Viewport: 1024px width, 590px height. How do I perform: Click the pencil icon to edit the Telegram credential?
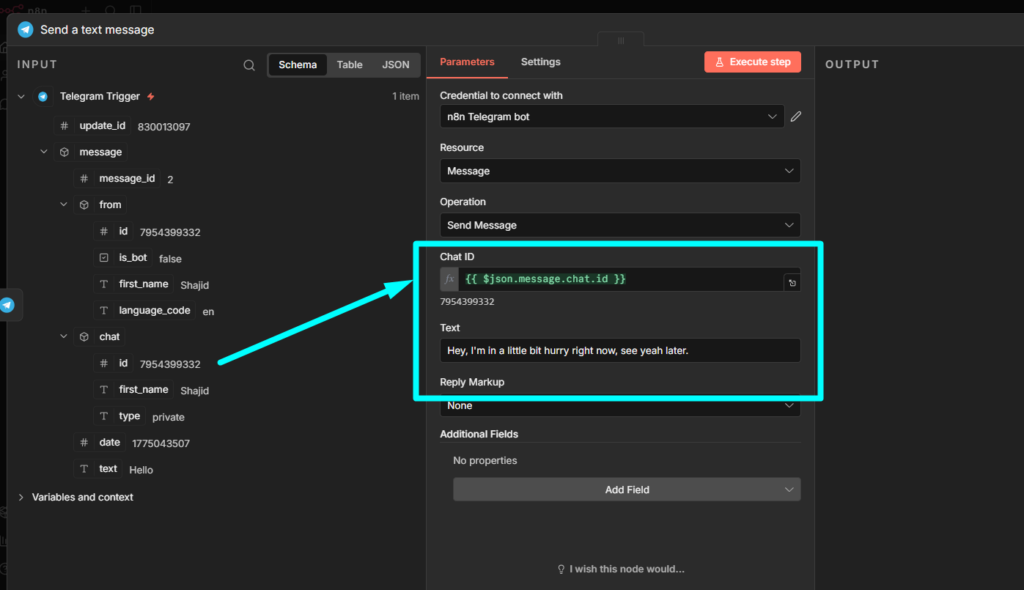tap(795, 116)
